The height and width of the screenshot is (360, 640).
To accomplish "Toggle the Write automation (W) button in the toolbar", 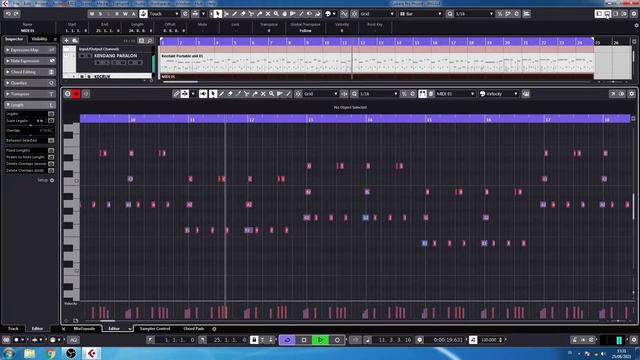I will click(125, 13).
